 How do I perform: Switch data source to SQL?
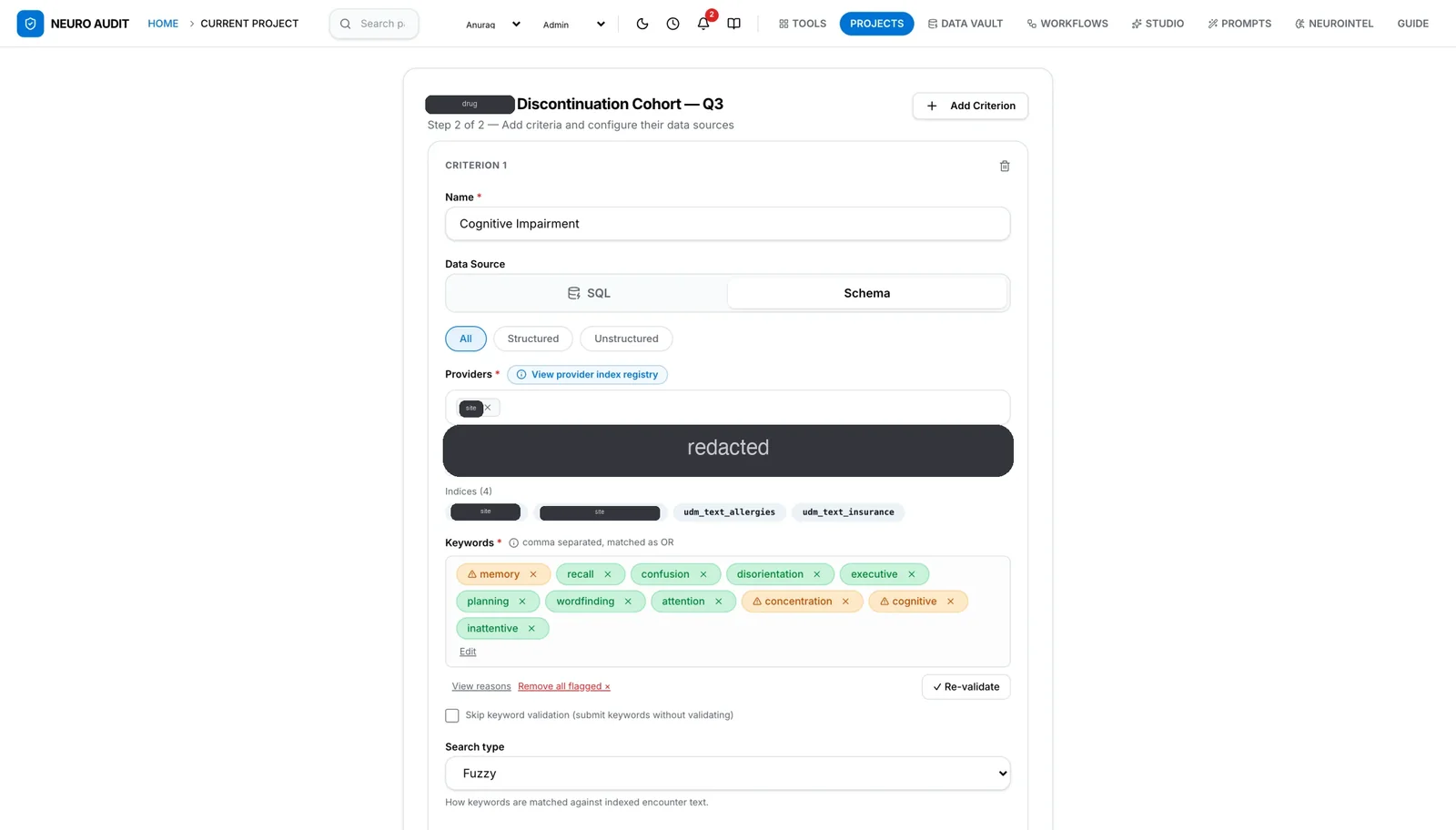589,293
